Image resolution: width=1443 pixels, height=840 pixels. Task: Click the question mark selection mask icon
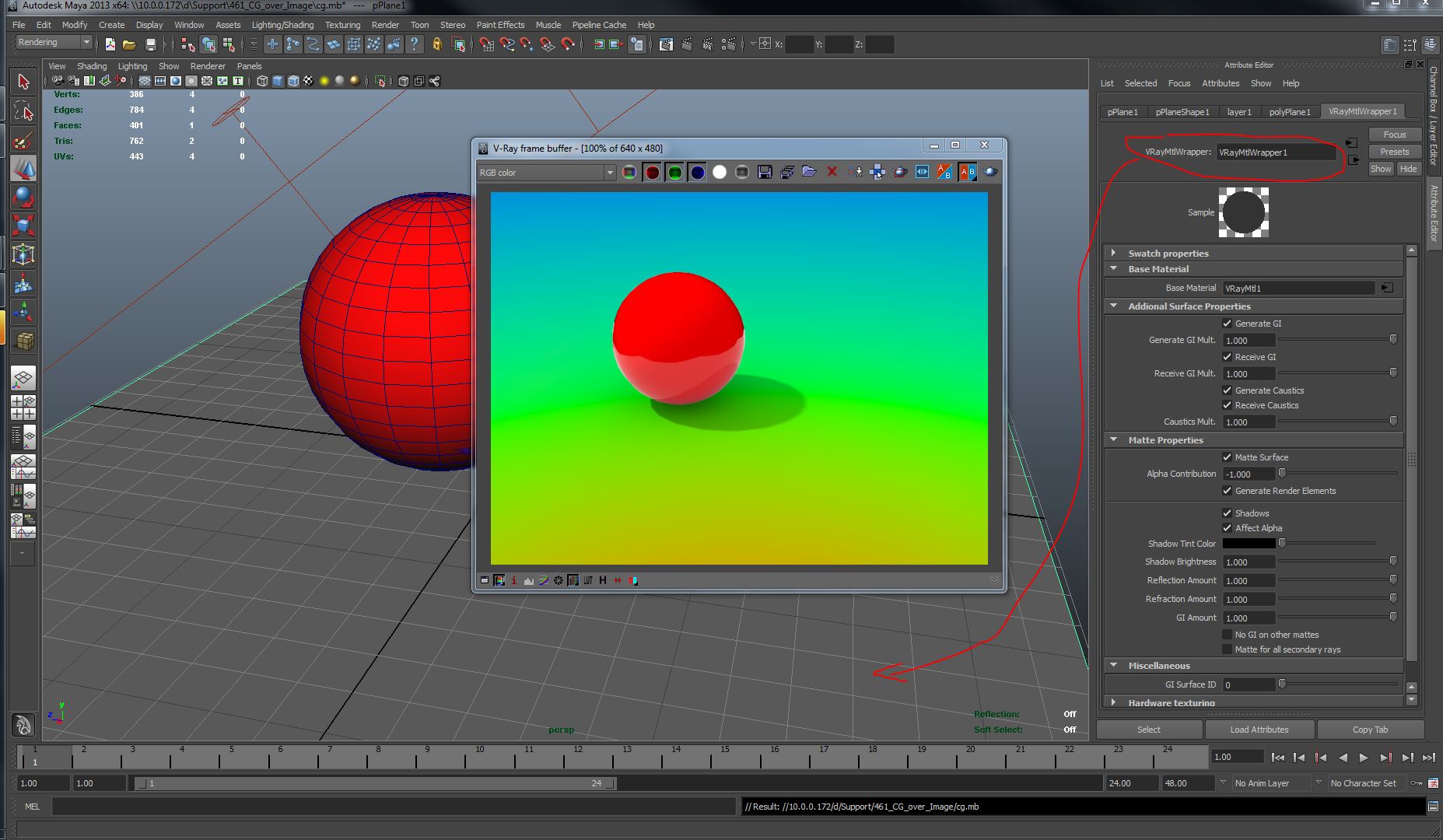415,44
